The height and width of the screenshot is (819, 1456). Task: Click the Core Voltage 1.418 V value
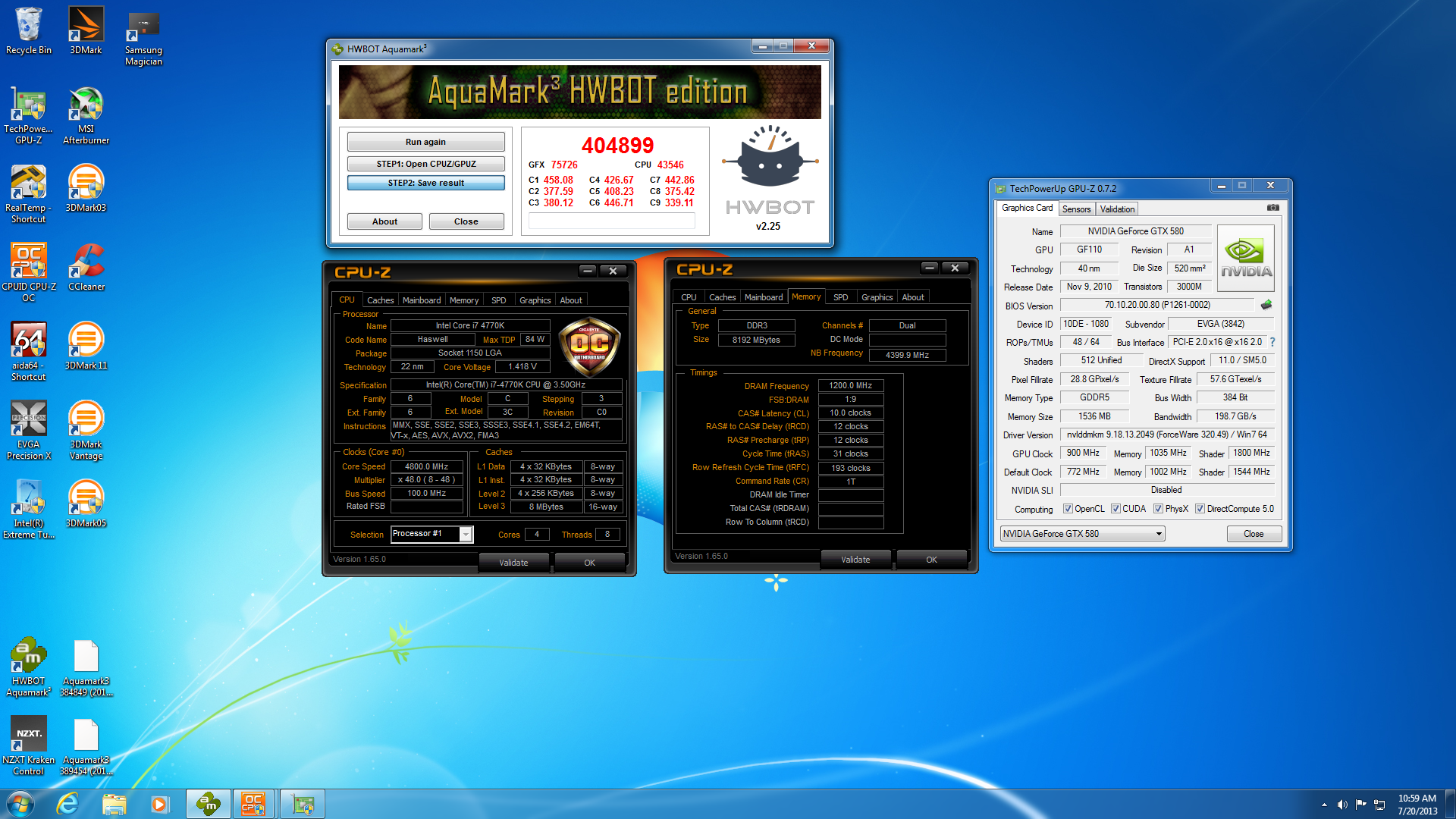pyautogui.click(x=522, y=366)
